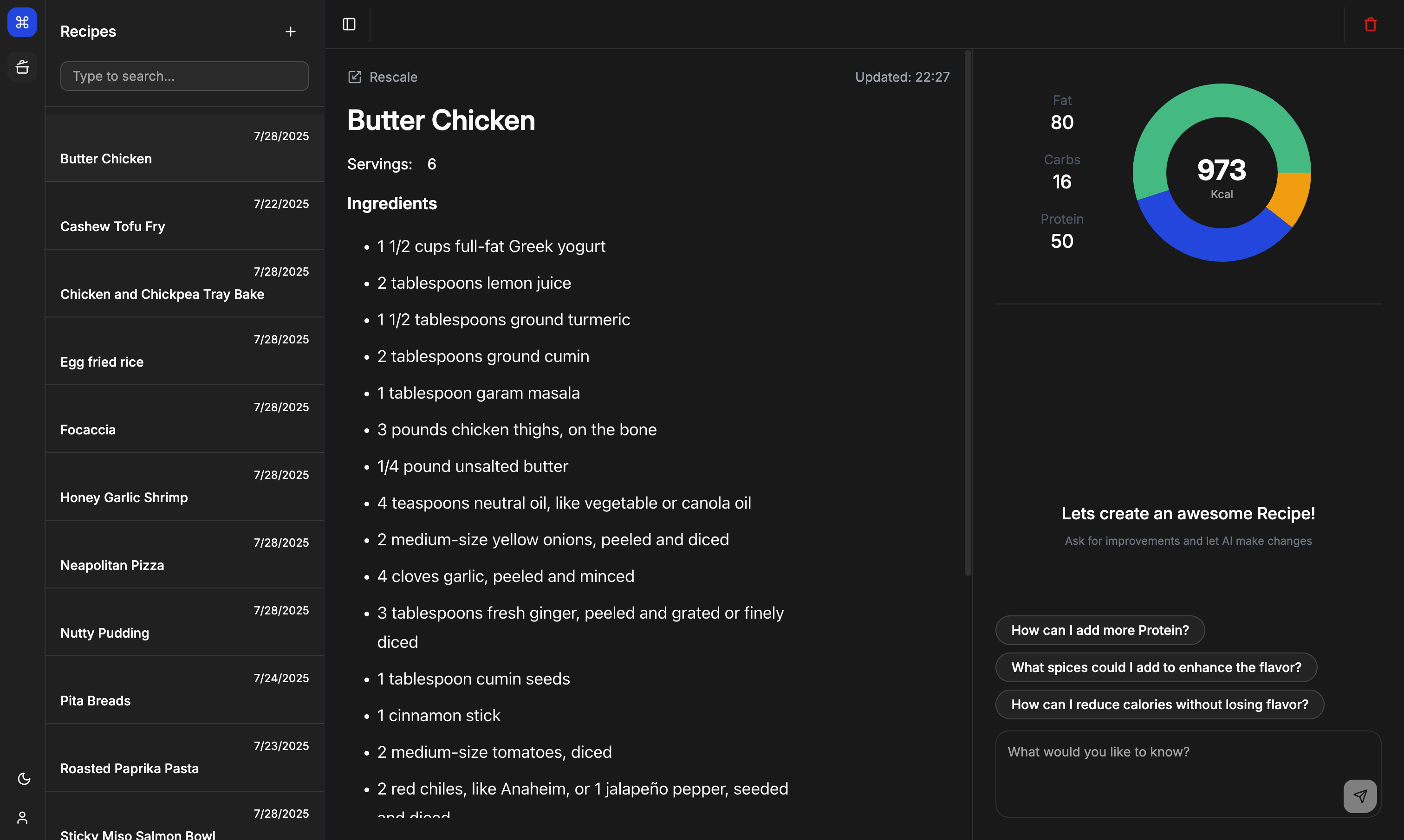Open the Honey Garlic Shrimp recipe

[185, 487]
